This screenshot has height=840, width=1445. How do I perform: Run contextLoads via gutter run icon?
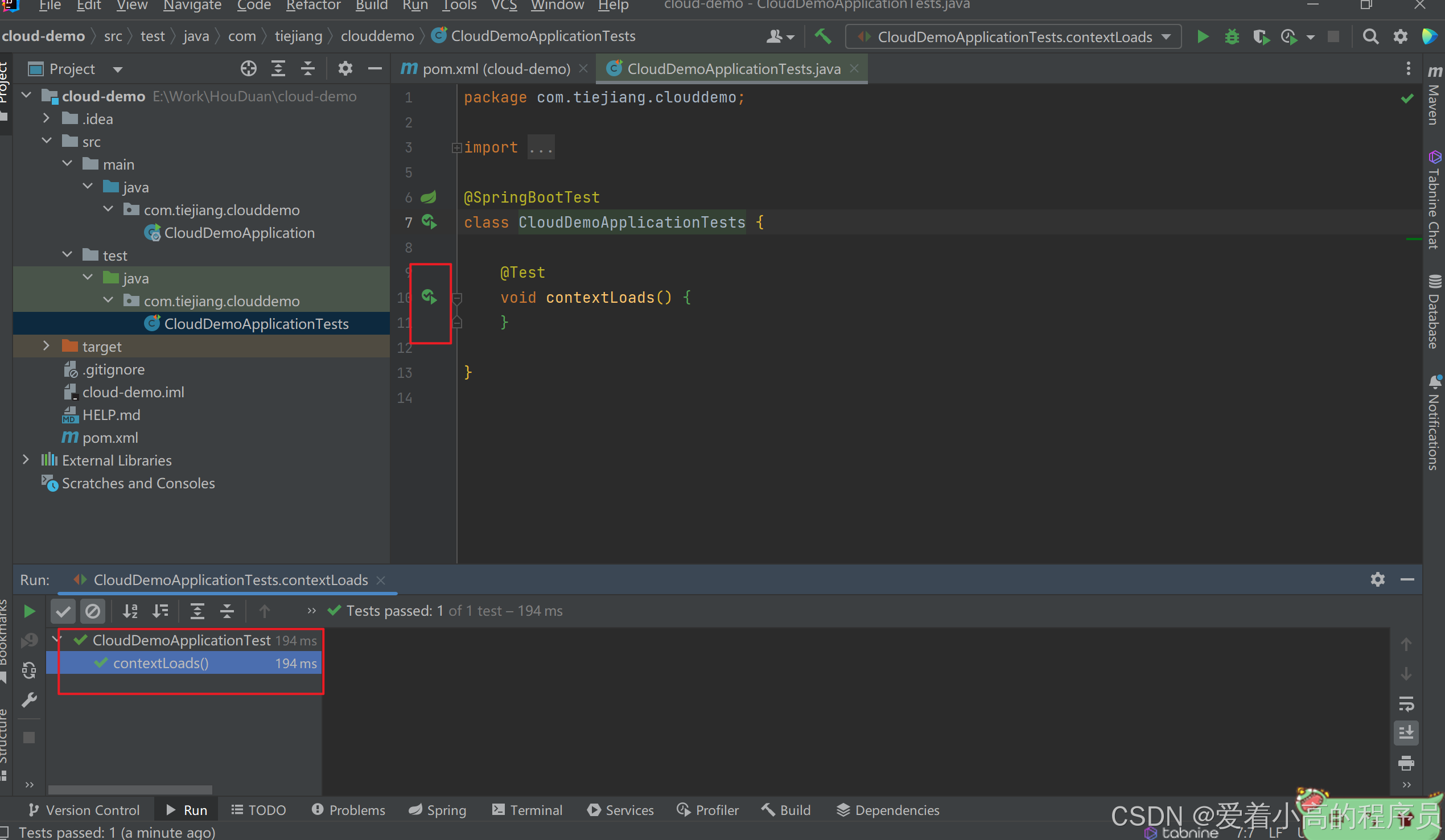click(x=429, y=297)
